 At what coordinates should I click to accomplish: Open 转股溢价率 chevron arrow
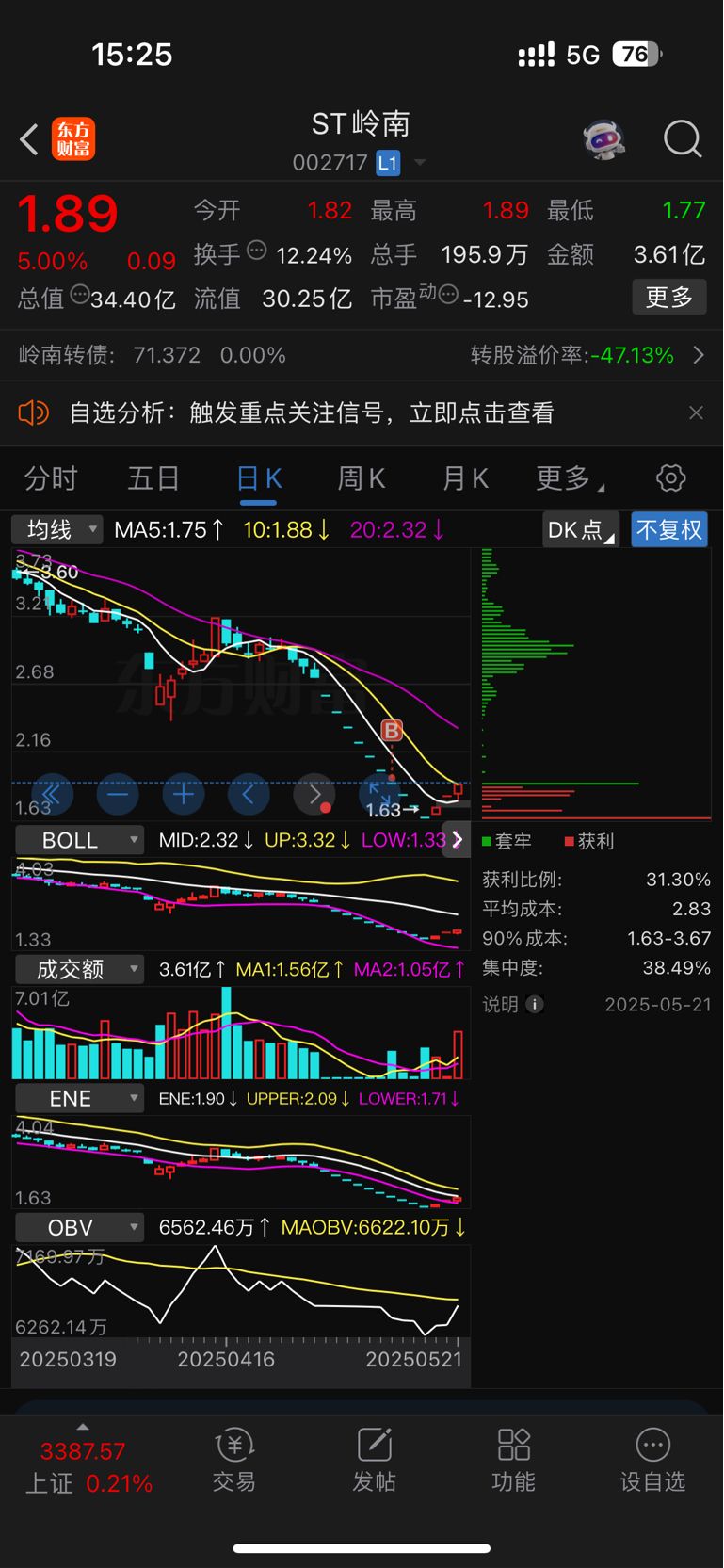point(699,355)
